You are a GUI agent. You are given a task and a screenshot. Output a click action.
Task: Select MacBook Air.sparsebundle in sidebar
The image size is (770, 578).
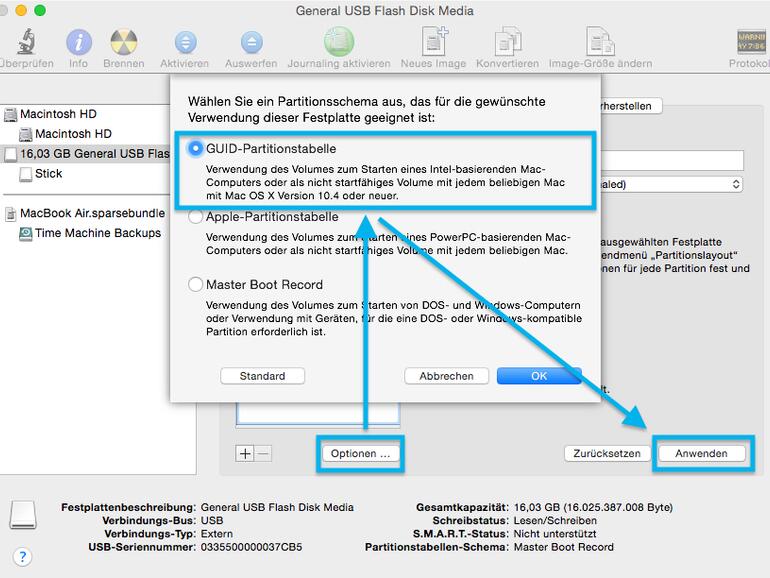pos(86,213)
